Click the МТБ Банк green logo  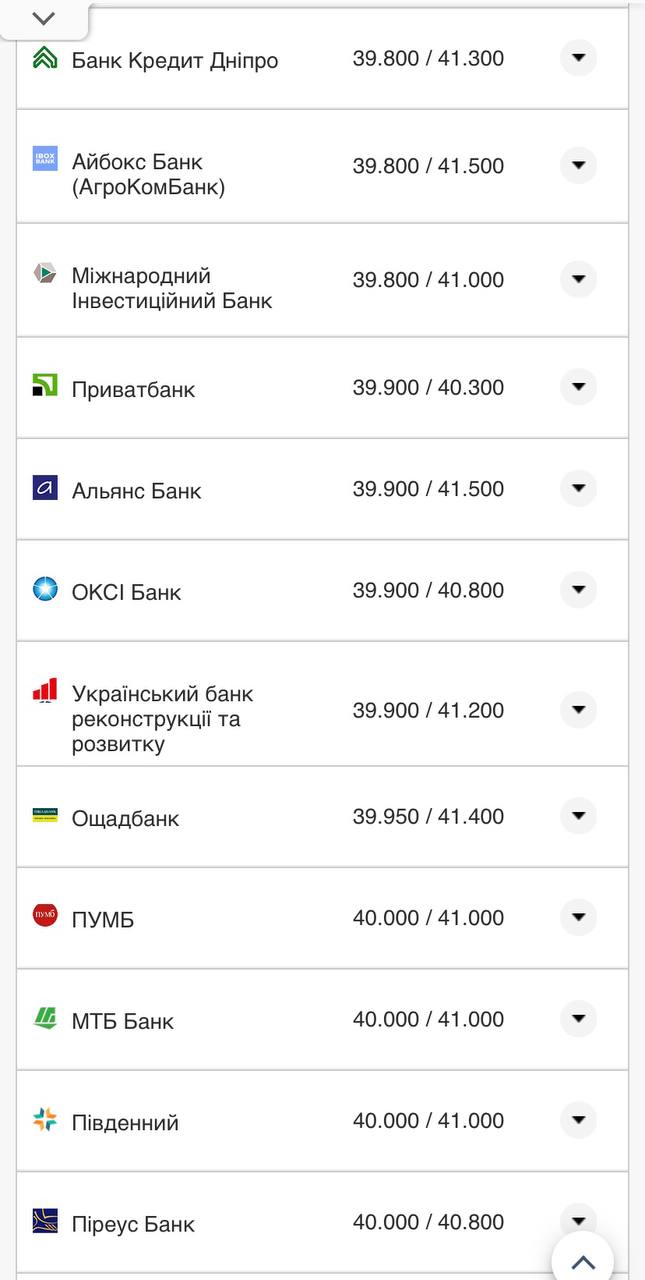(45, 1018)
